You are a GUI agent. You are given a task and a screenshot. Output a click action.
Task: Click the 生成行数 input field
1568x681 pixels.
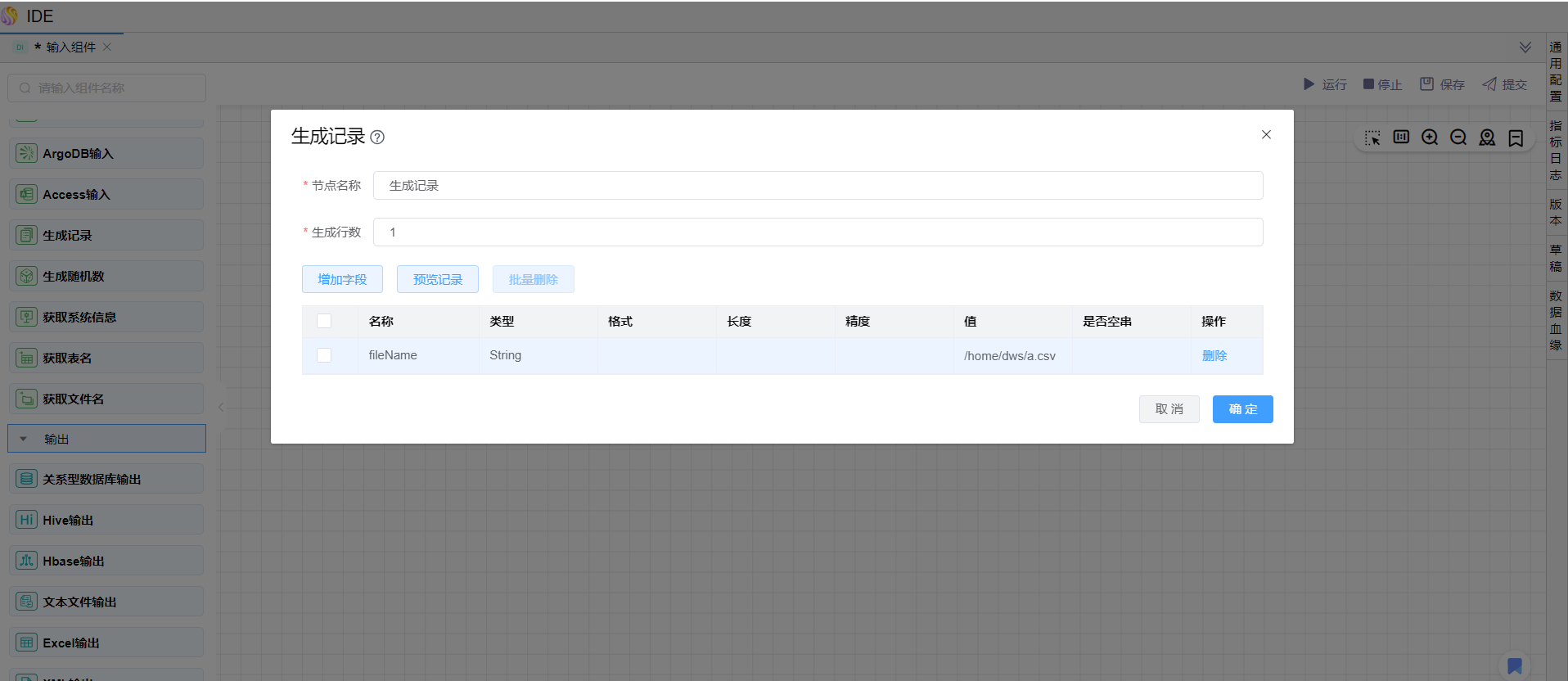tap(818, 232)
